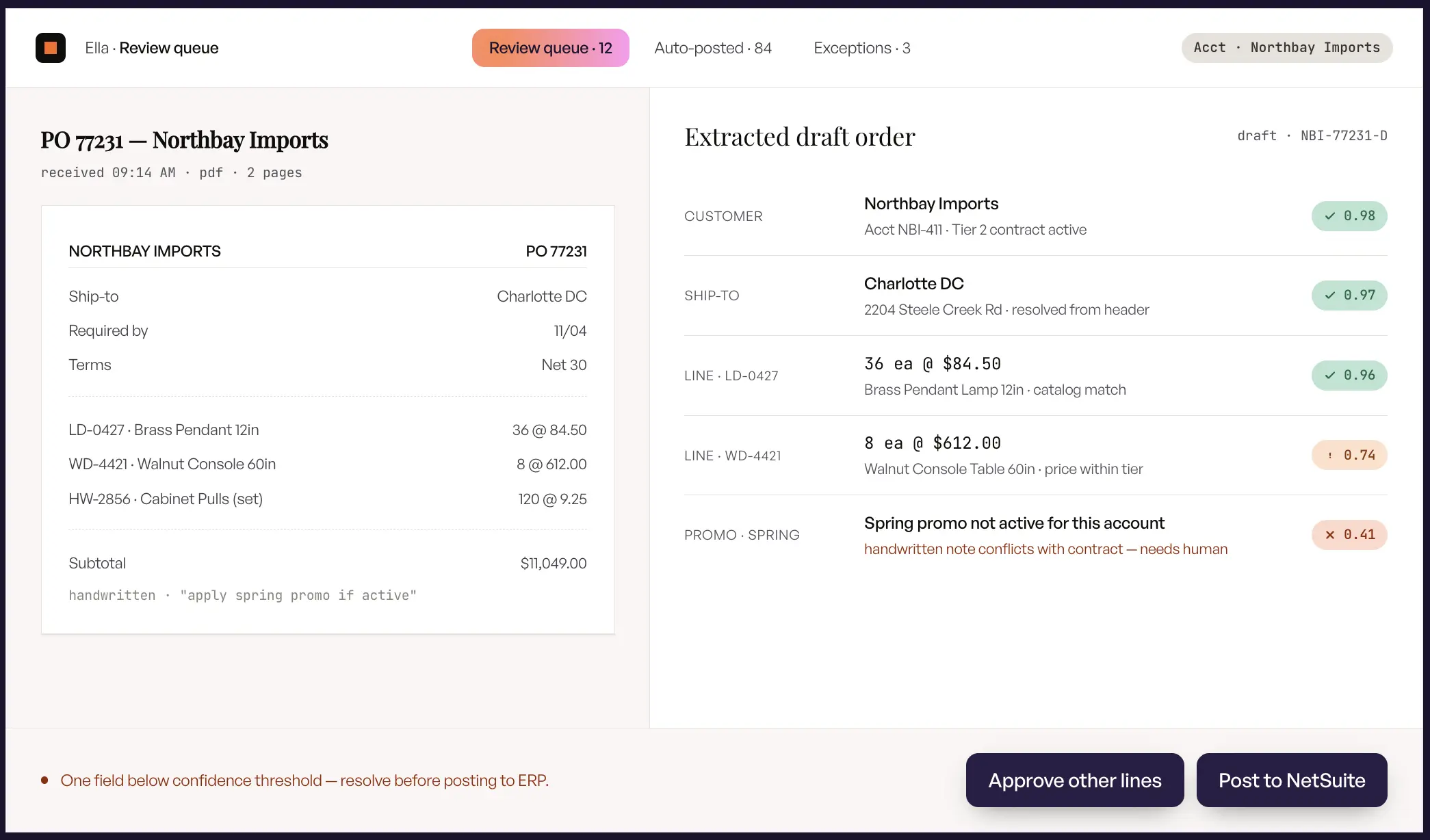Click the Northbay Imports customer name in draft
1430x840 pixels.
(x=931, y=204)
